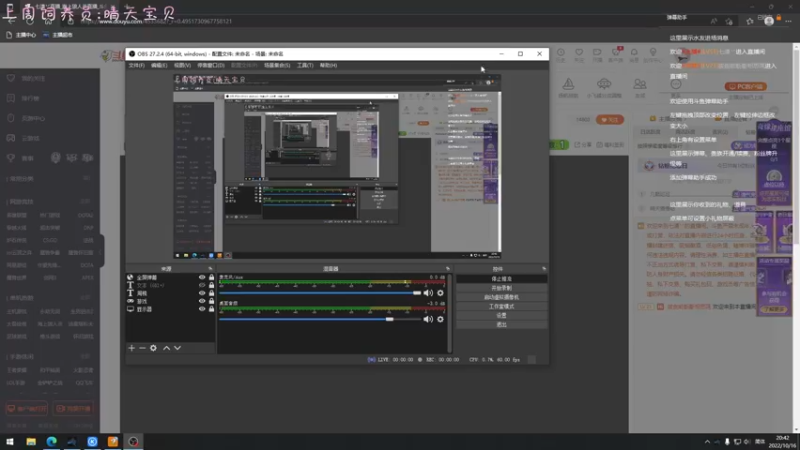Image resolution: width=800 pixels, height=450 pixels.
Task: Open the 帮助(H) menu in OBS
Action: pos(329,65)
